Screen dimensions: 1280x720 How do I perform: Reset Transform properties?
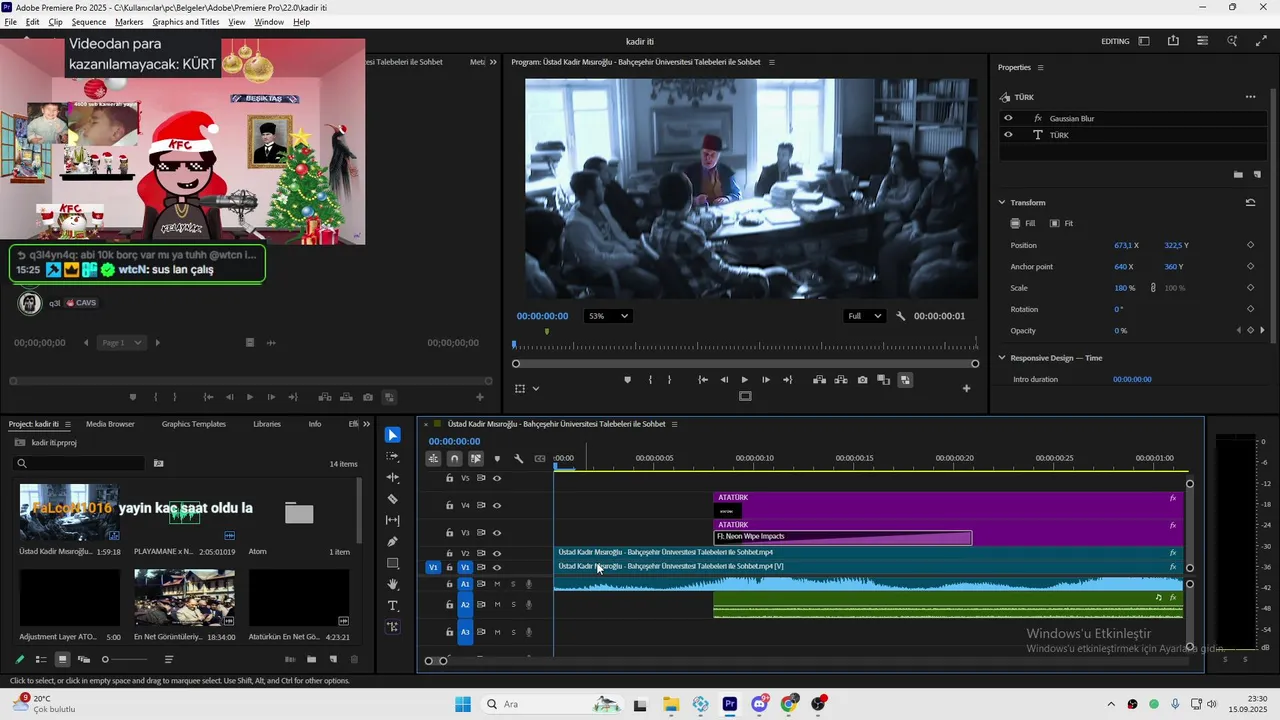coord(1250,202)
